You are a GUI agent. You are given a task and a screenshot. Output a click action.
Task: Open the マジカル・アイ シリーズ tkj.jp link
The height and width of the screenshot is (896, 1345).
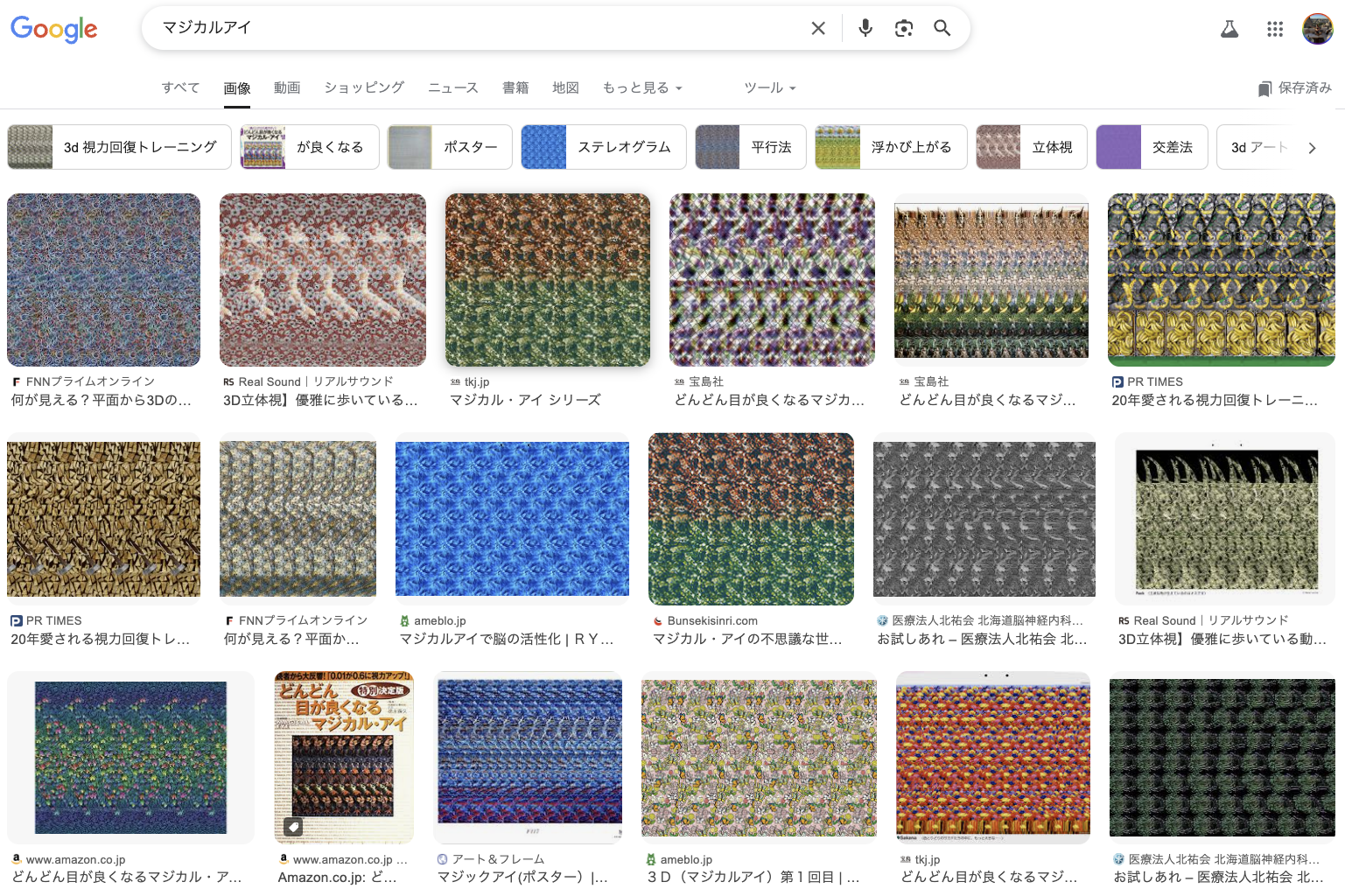click(x=525, y=400)
